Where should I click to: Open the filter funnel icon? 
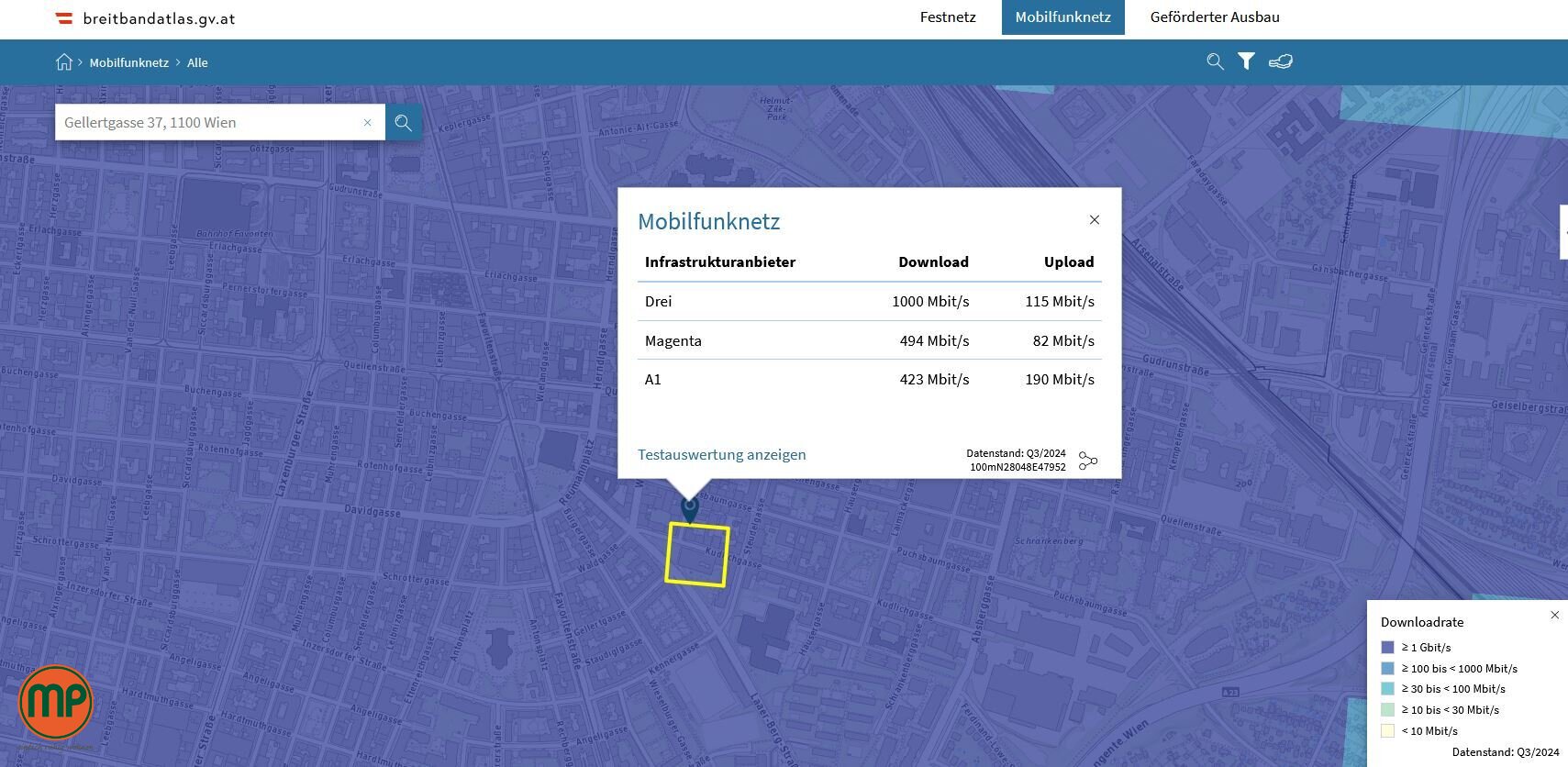(1246, 61)
